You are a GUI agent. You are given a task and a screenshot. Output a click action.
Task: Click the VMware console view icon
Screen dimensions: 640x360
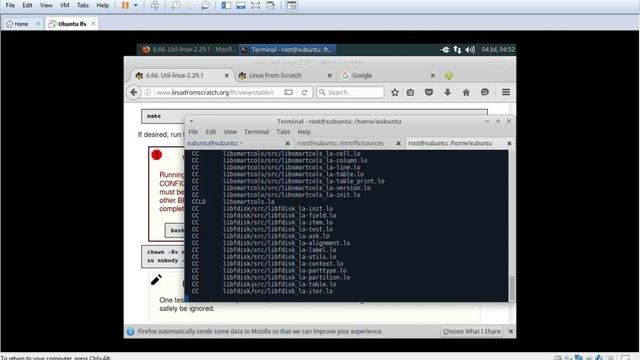[x=291, y=5]
